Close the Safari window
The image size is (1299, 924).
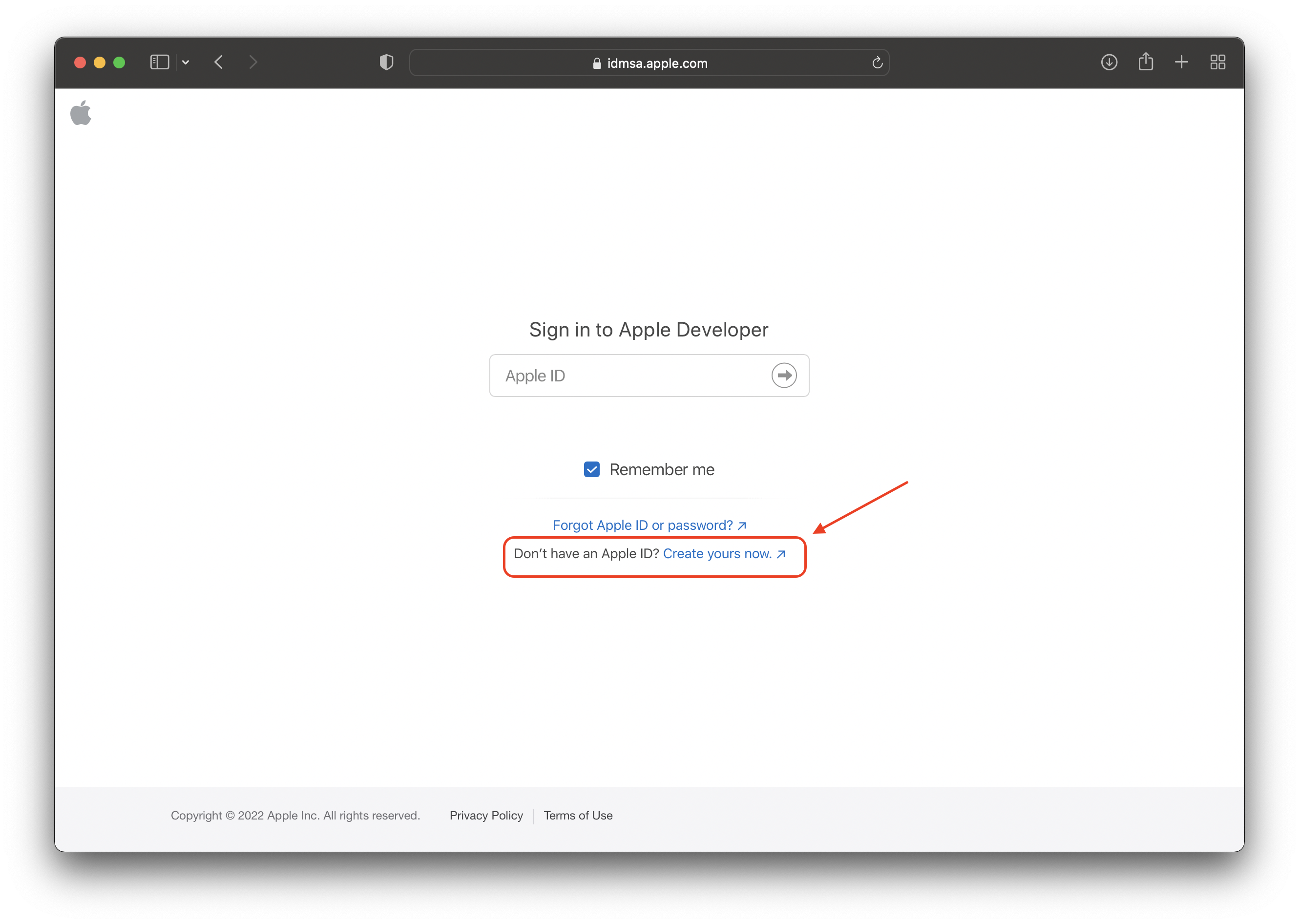pyautogui.click(x=80, y=63)
